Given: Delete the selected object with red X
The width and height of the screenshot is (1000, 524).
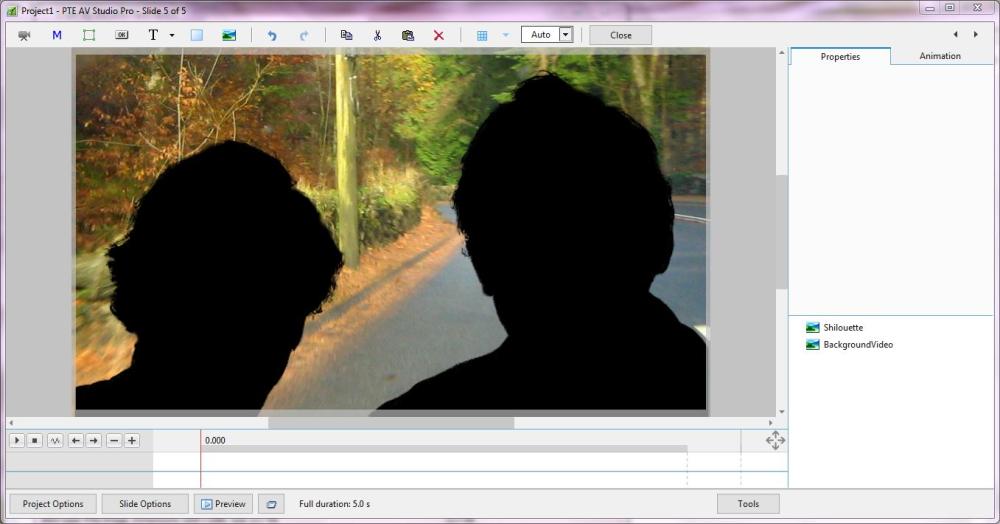Looking at the screenshot, I should [439, 35].
